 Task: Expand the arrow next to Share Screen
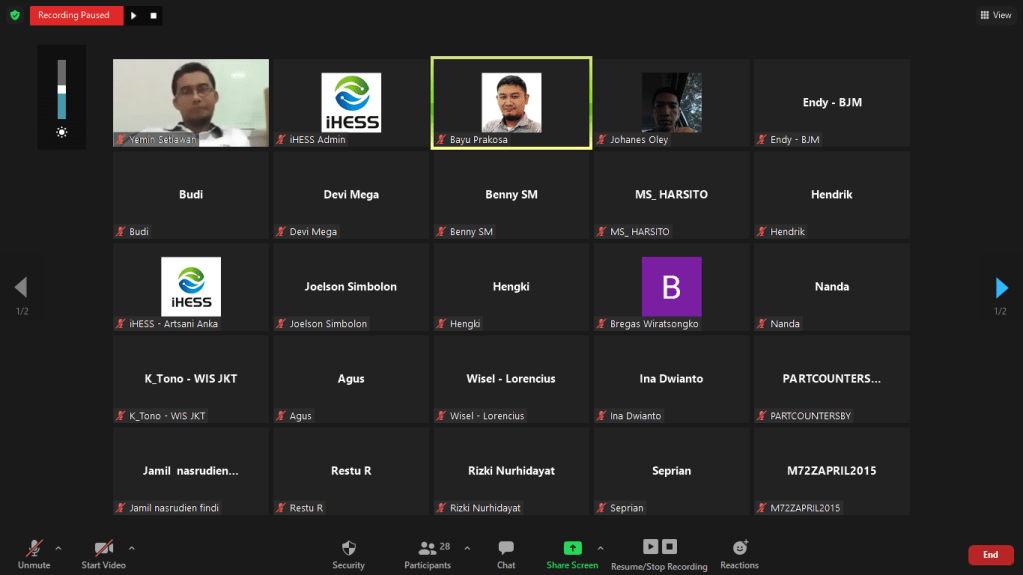[x=600, y=548]
